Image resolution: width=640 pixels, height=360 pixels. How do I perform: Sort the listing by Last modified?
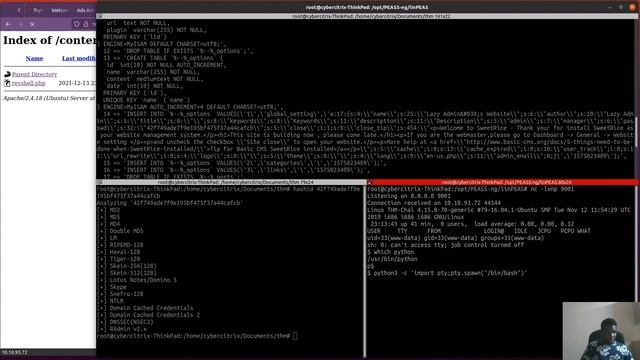(79, 58)
